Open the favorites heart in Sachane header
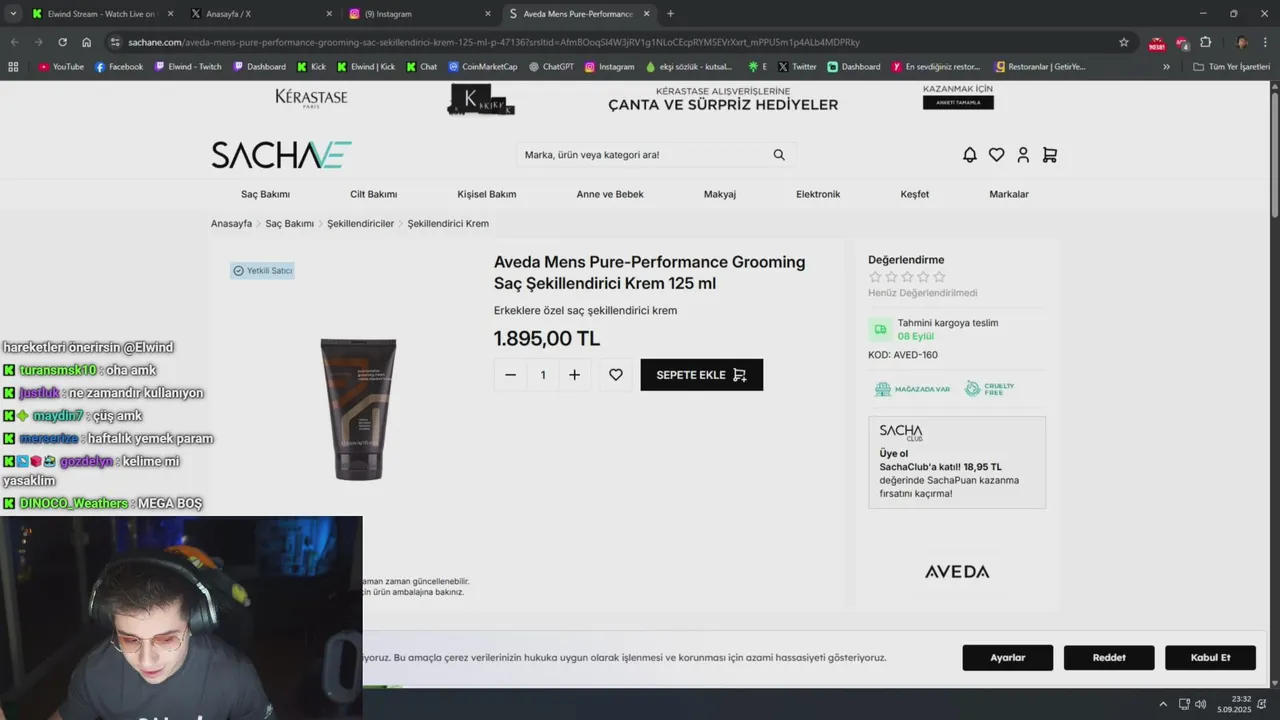The width and height of the screenshot is (1280, 720). [x=996, y=155]
